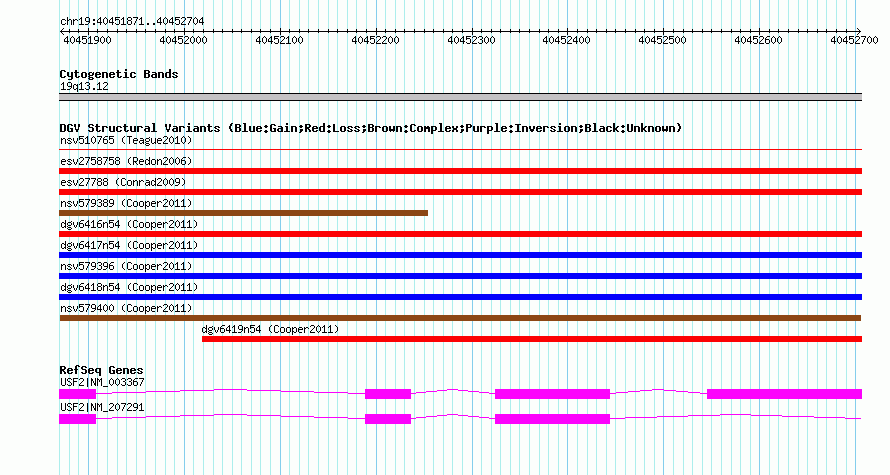Select the red dgv6419n54 loss bar
The width and height of the screenshot is (890, 475).
click(x=532, y=339)
